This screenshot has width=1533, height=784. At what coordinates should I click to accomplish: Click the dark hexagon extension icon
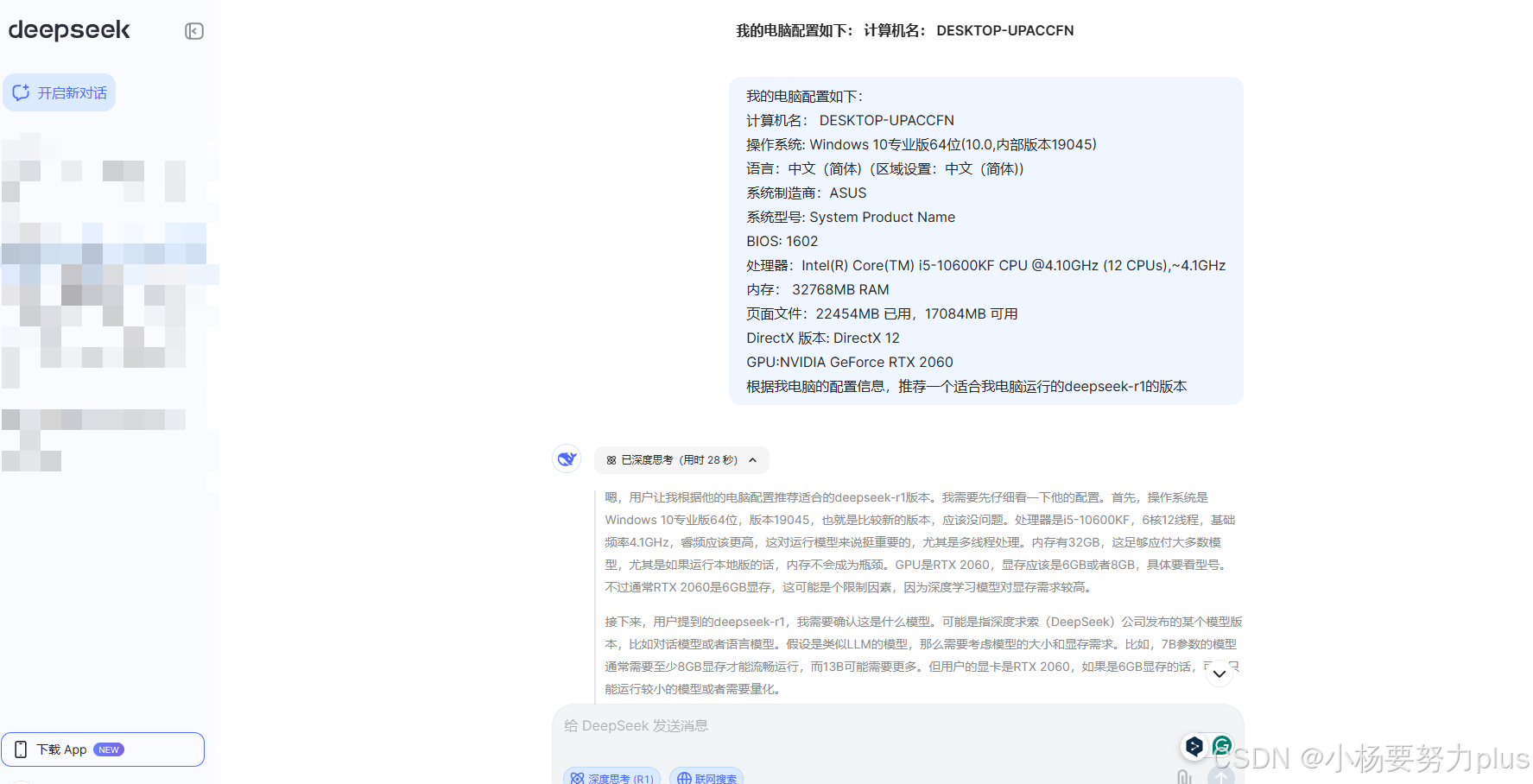click(1194, 746)
